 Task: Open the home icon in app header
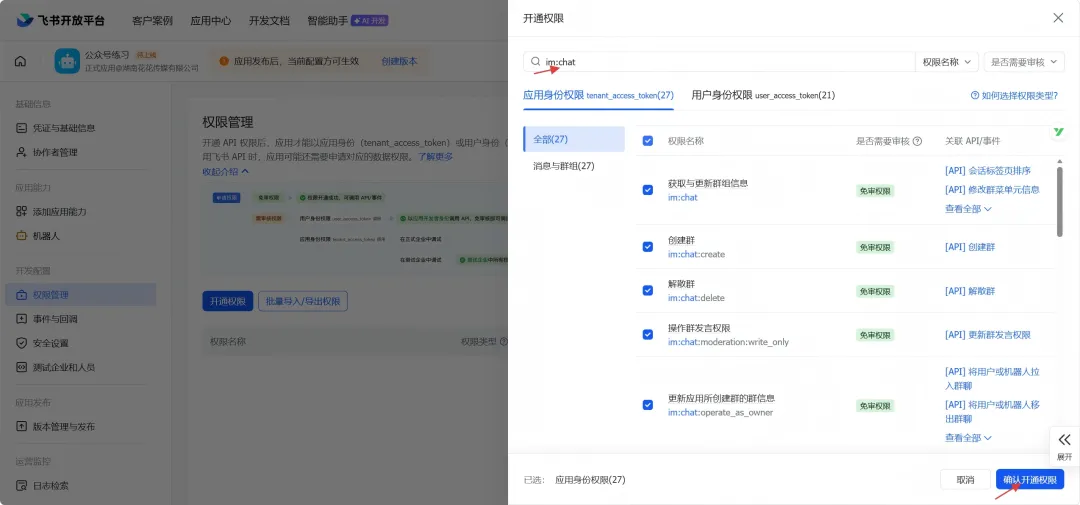[21, 61]
